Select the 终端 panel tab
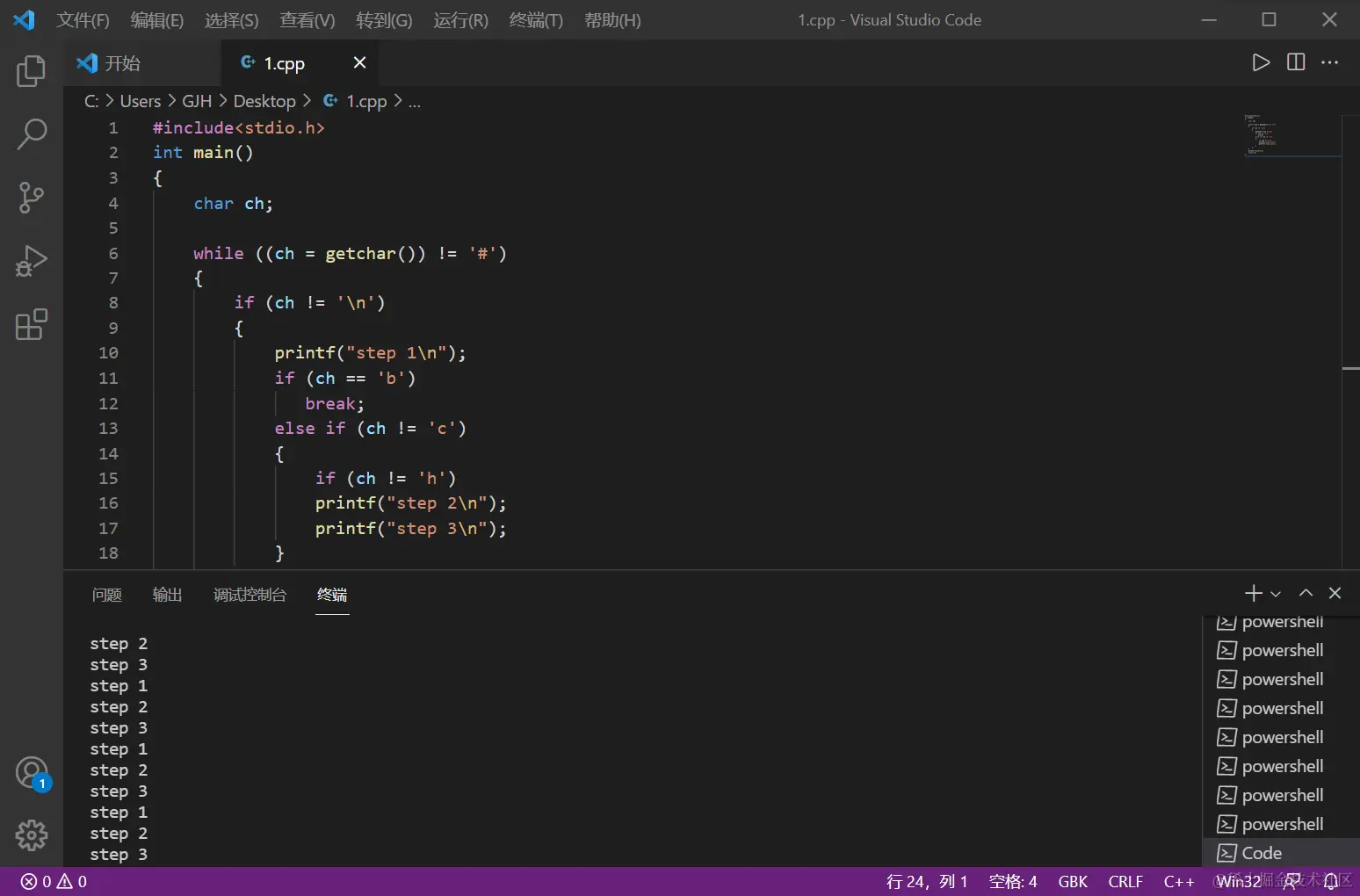 332,595
